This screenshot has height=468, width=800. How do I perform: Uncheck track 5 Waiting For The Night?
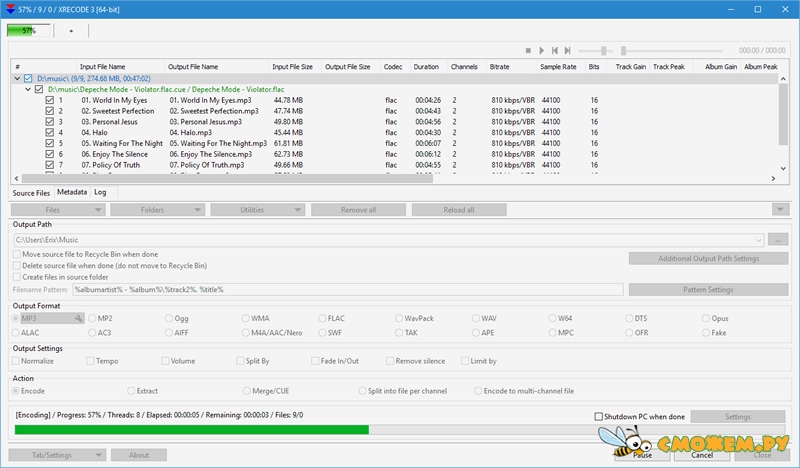click(x=49, y=143)
